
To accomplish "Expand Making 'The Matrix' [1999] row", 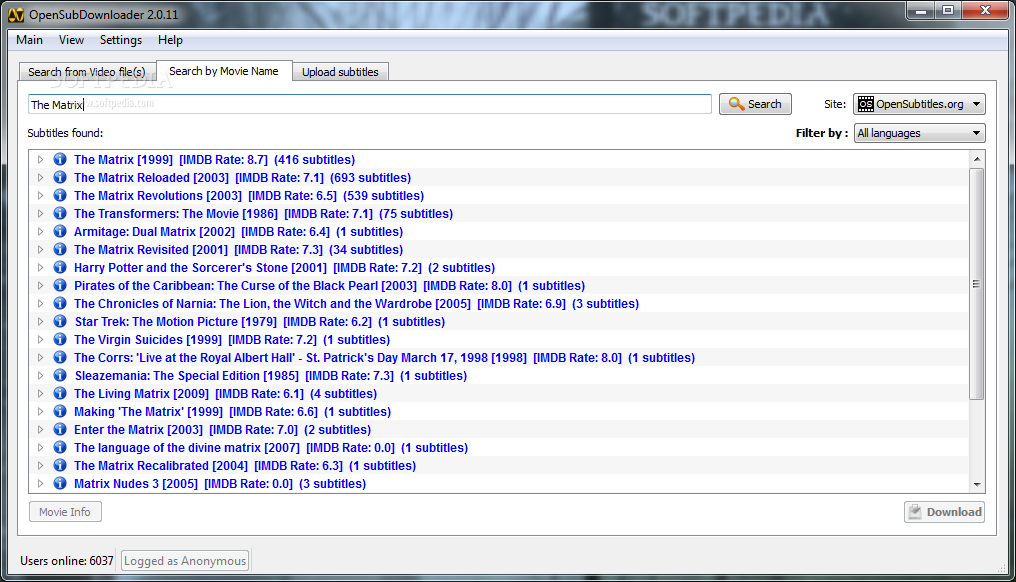I will pos(40,412).
